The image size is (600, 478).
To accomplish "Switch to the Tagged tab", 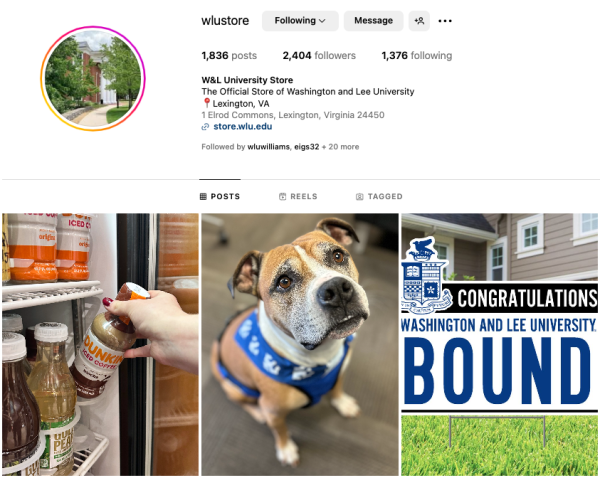I will pyautogui.click(x=379, y=196).
